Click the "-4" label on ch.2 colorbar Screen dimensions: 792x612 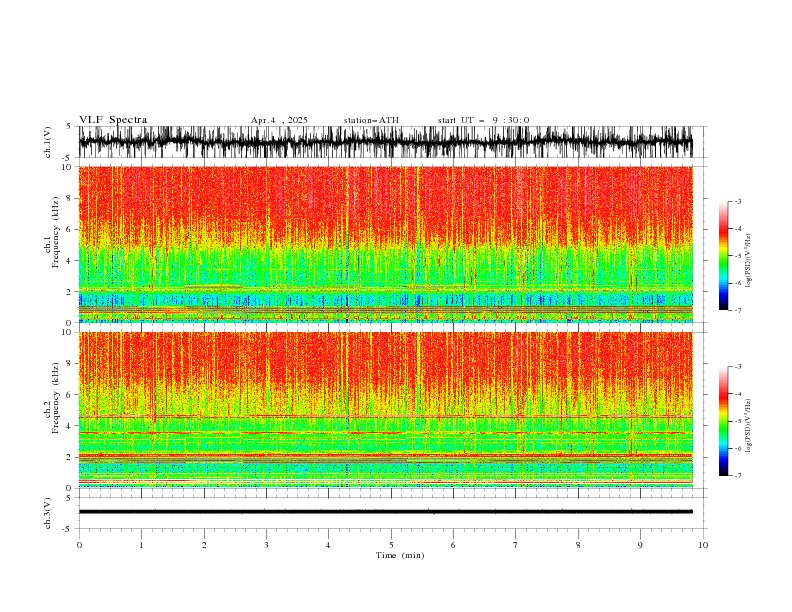(x=738, y=394)
